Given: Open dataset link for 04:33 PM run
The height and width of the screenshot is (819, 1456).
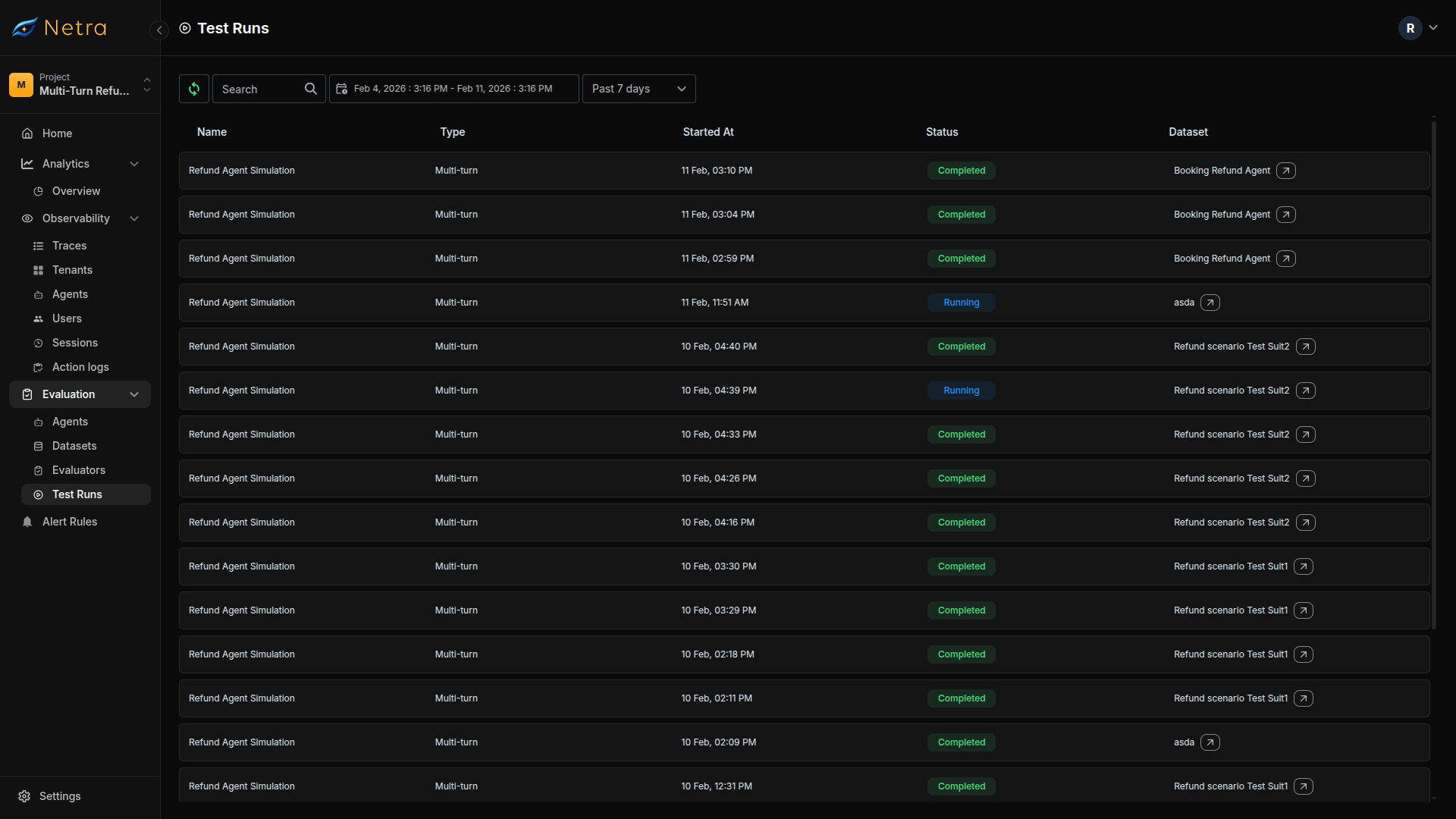Looking at the screenshot, I should click(1306, 435).
